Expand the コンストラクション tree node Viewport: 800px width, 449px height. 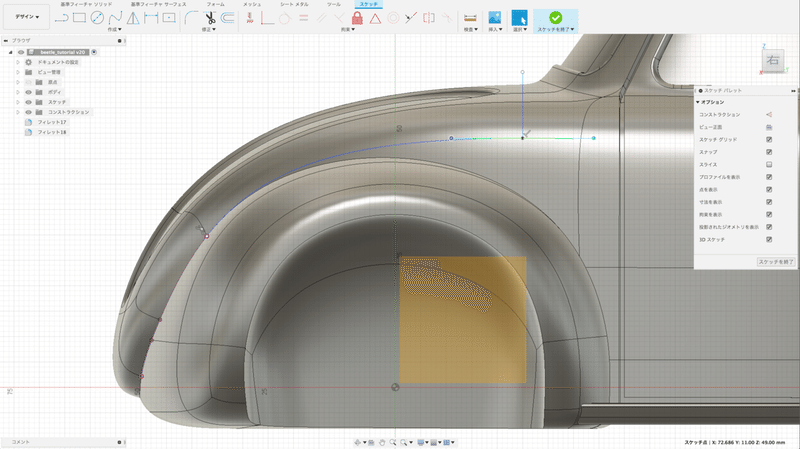pyautogui.click(x=17, y=112)
